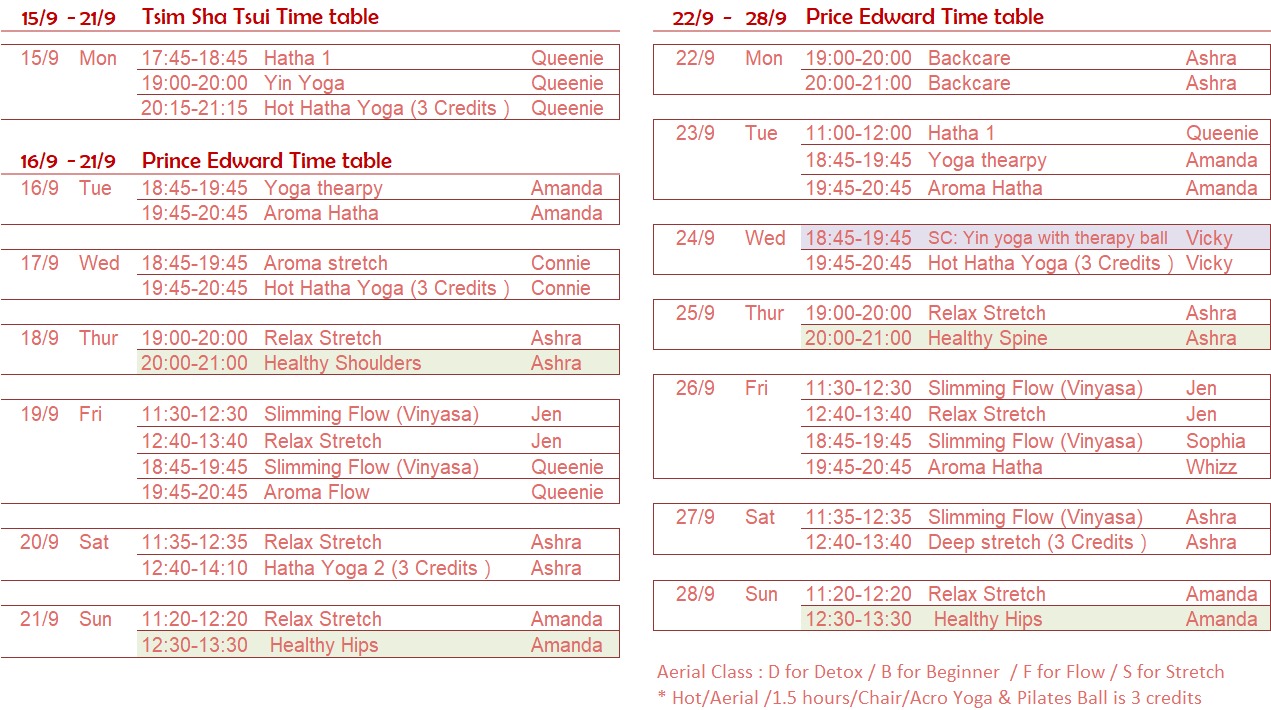Select the 17:45-18:45 Hatha 1 class
The image size is (1271, 710).
tap(378, 58)
